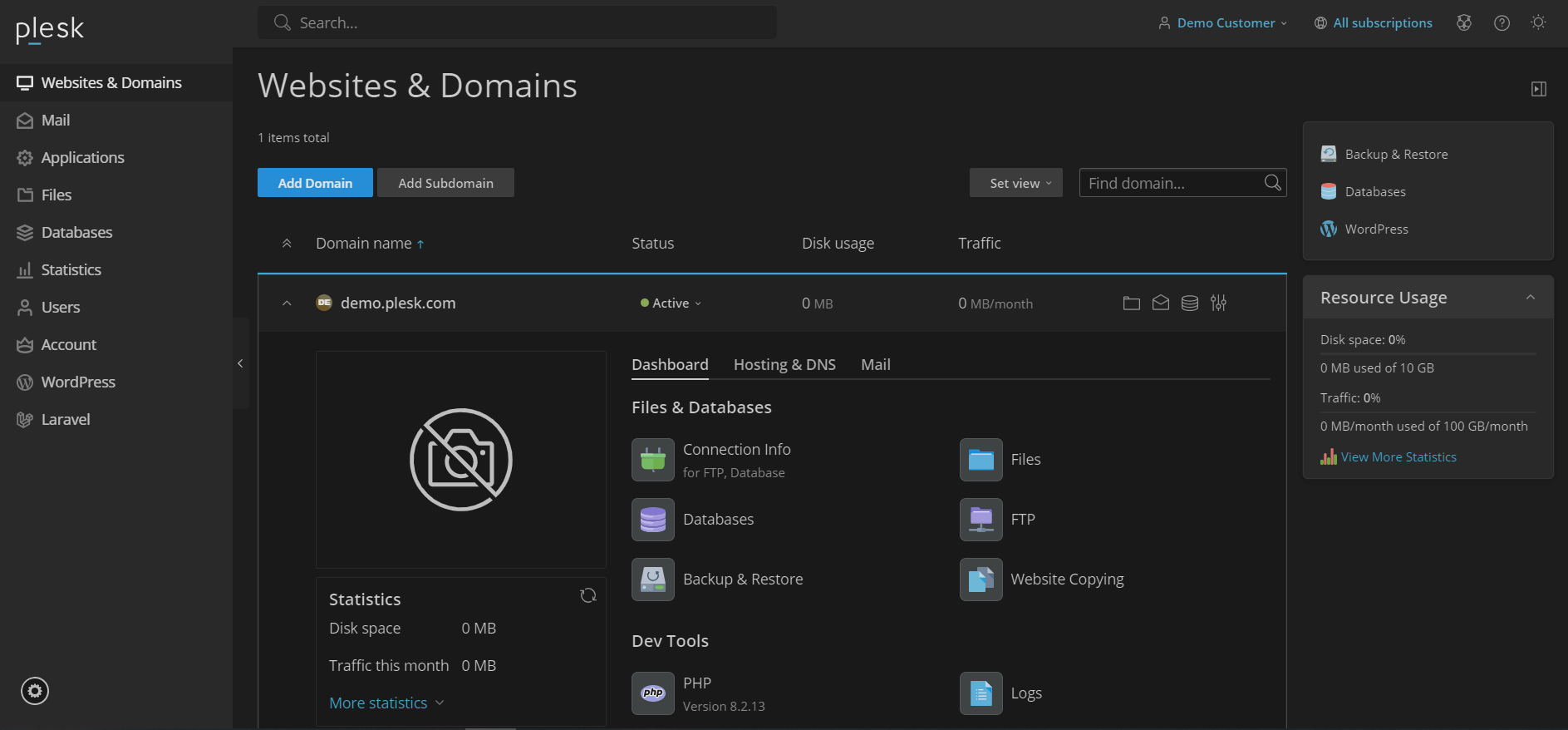Click the Add Subdomain button

tap(445, 183)
